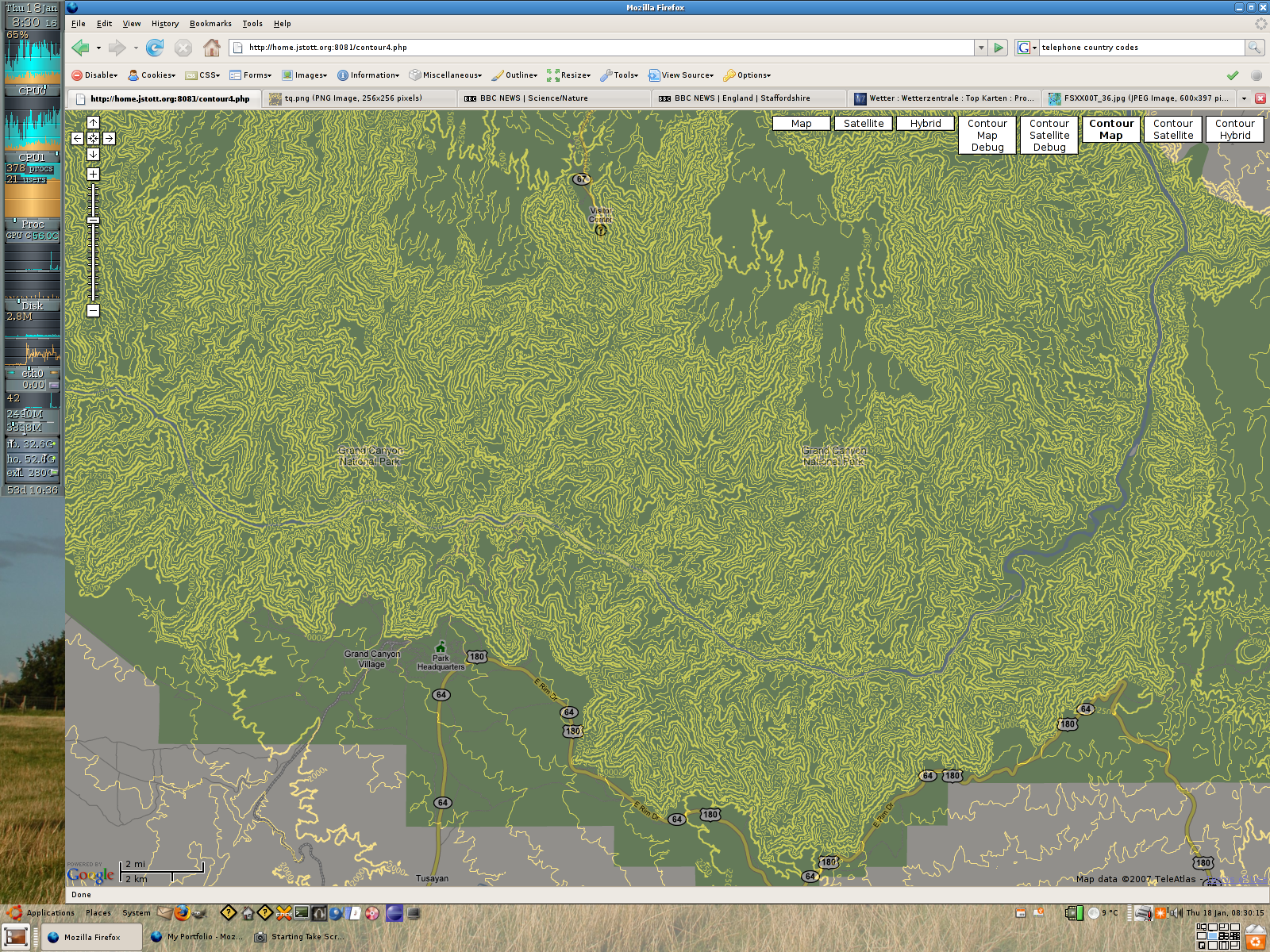Click the Forward arrow navigation button

[x=117, y=48]
